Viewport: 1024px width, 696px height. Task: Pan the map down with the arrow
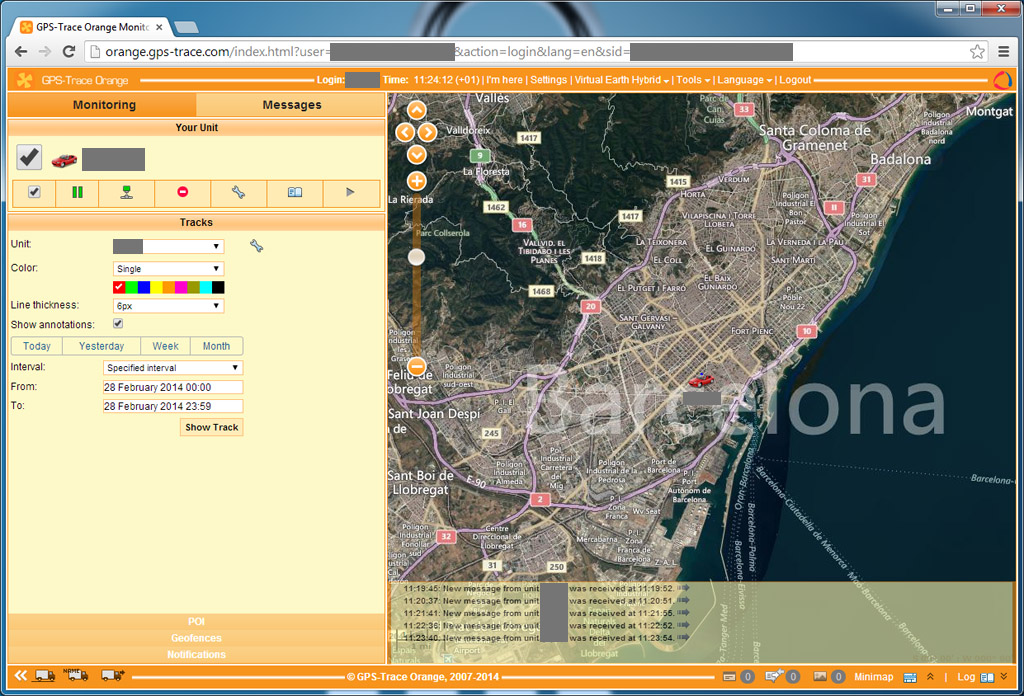(417, 155)
